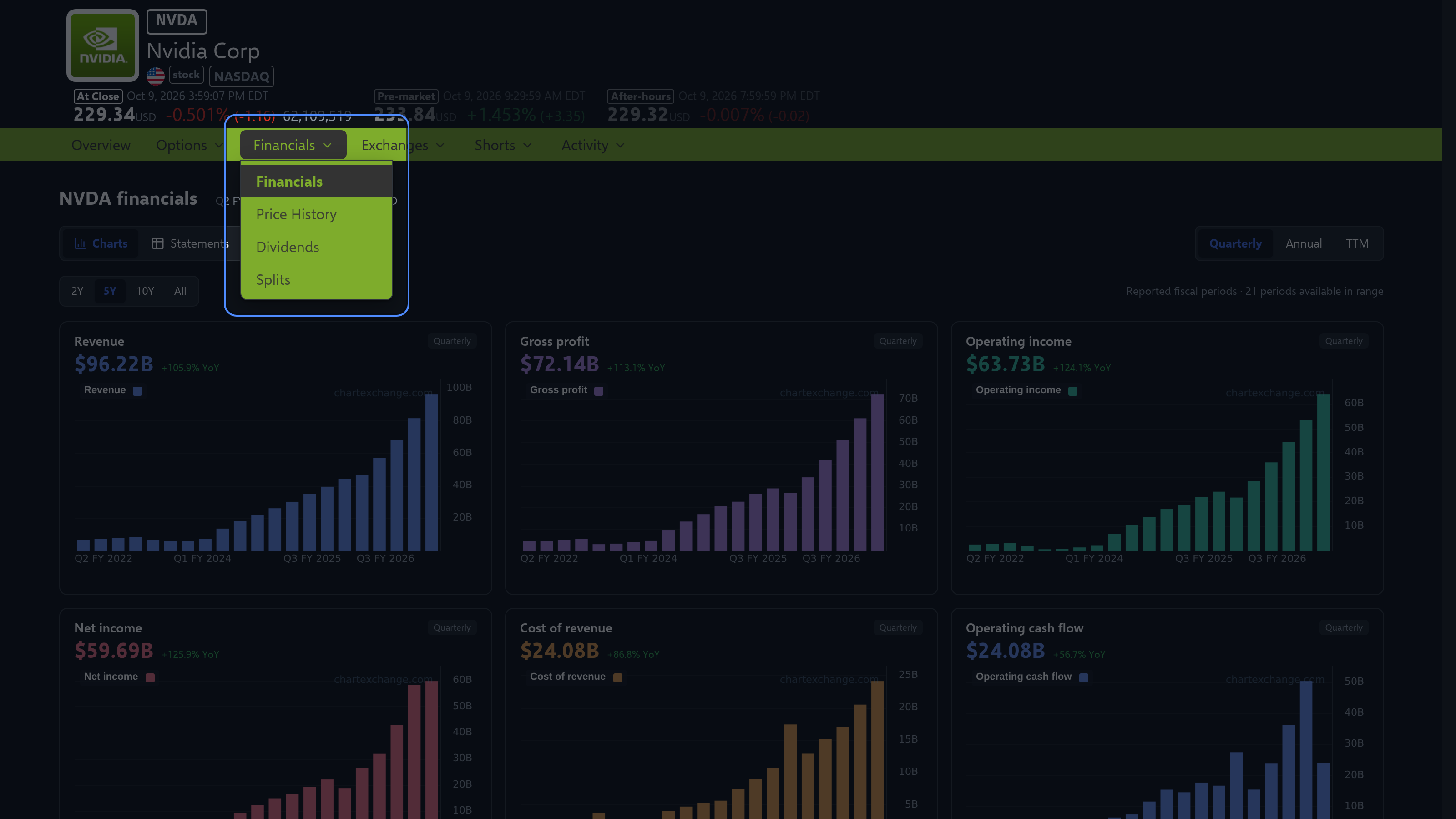Screen dimensions: 1456x819
Task: Click the US flag icon
Action: pos(156,76)
